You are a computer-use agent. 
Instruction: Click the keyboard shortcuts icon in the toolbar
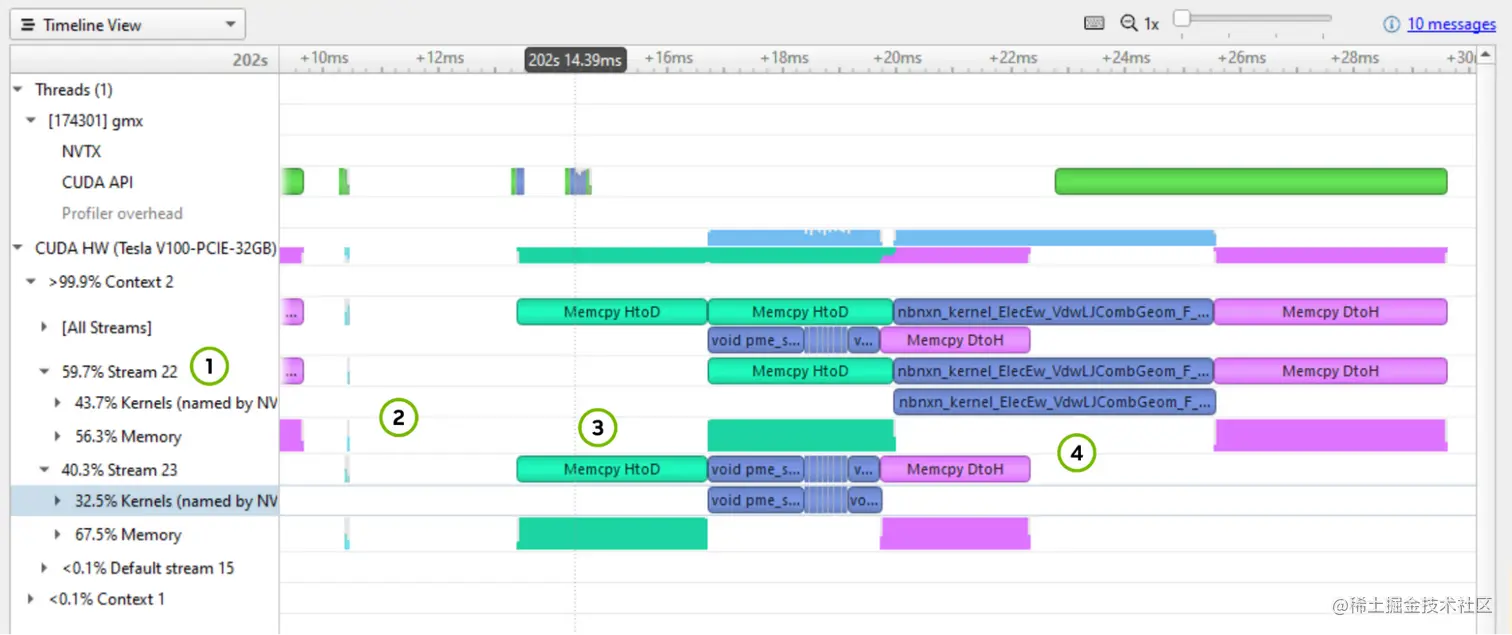pyautogui.click(x=1095, y=22)
